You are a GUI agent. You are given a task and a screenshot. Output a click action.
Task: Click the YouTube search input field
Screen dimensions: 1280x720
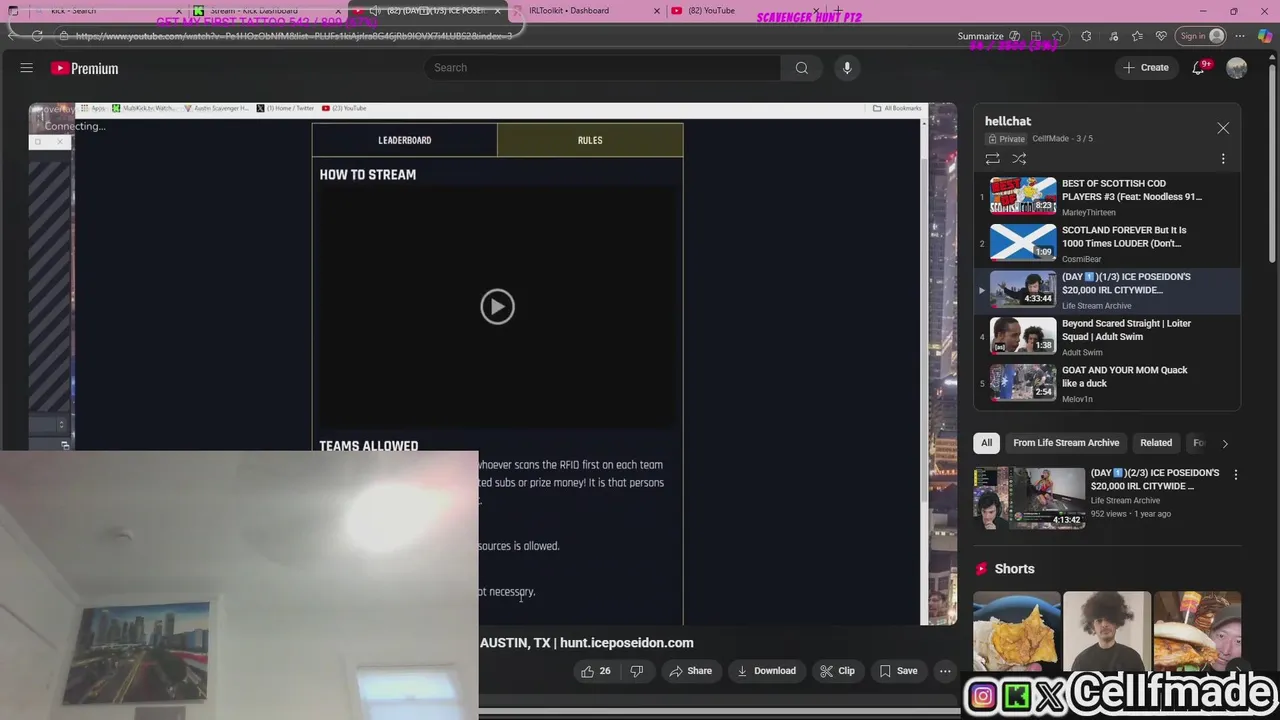click(x=603, y=68)
